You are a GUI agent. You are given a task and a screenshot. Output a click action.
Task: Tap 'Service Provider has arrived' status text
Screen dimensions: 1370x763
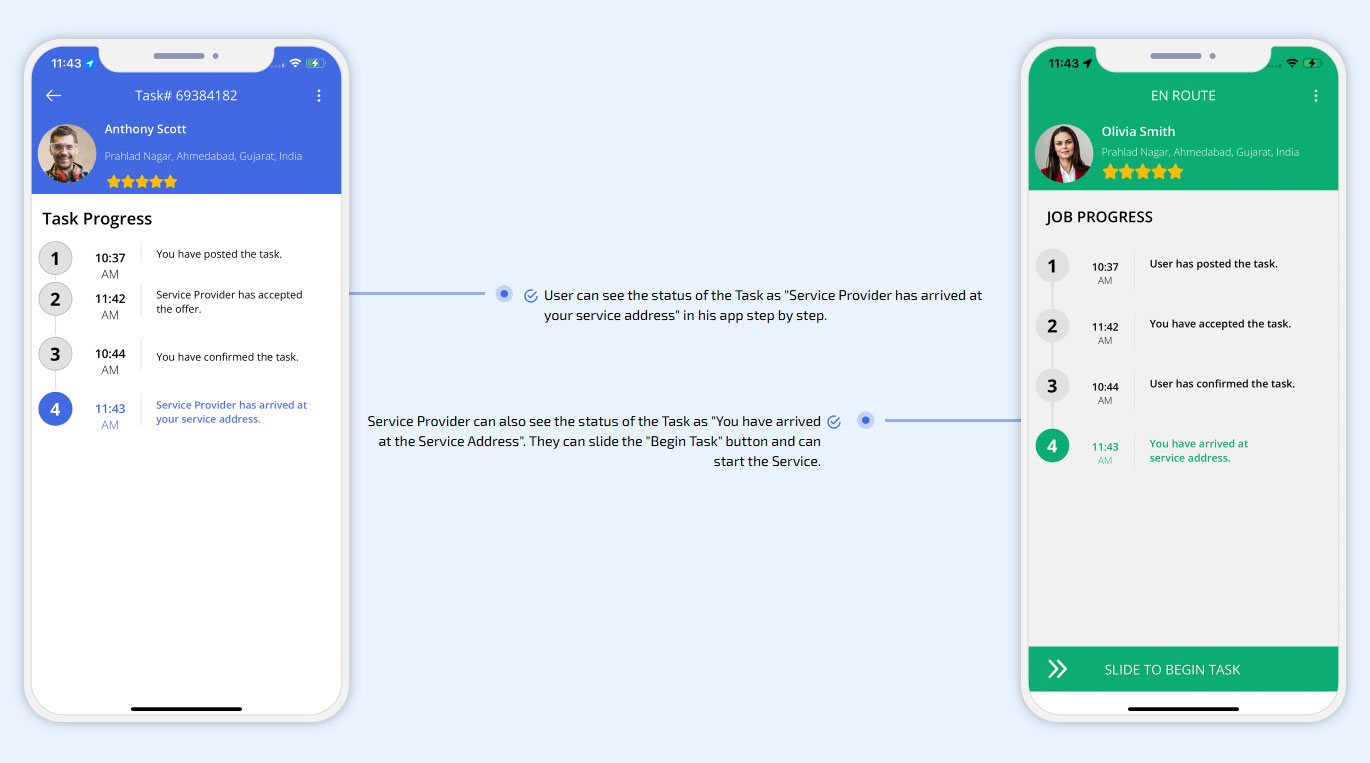[231, 412]
